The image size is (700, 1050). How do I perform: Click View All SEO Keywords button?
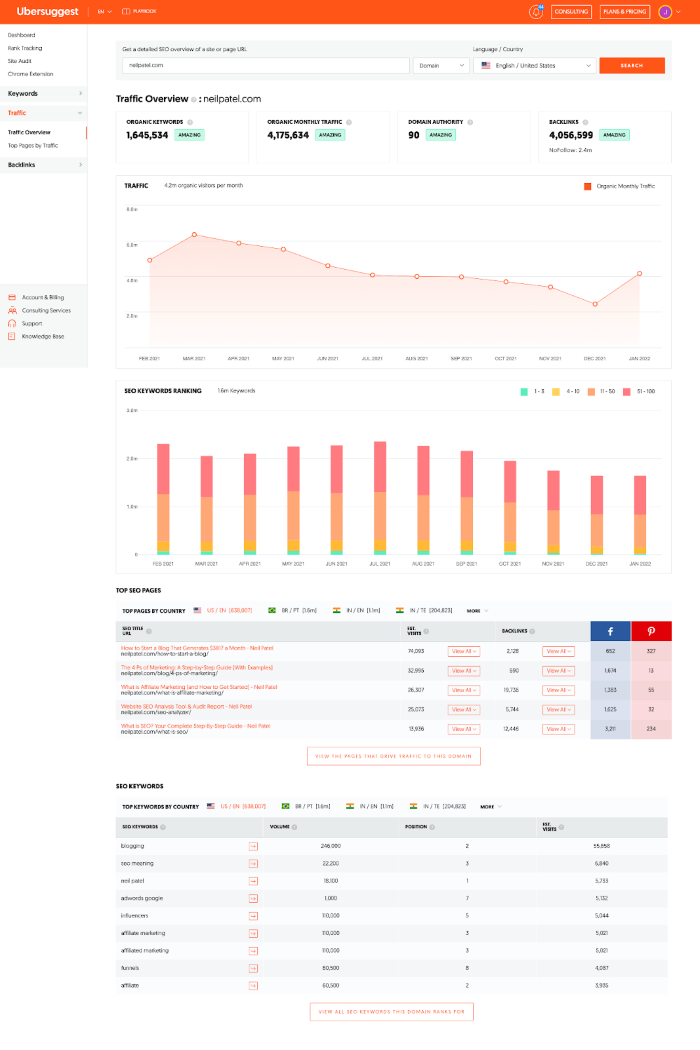pos(392,1012)
